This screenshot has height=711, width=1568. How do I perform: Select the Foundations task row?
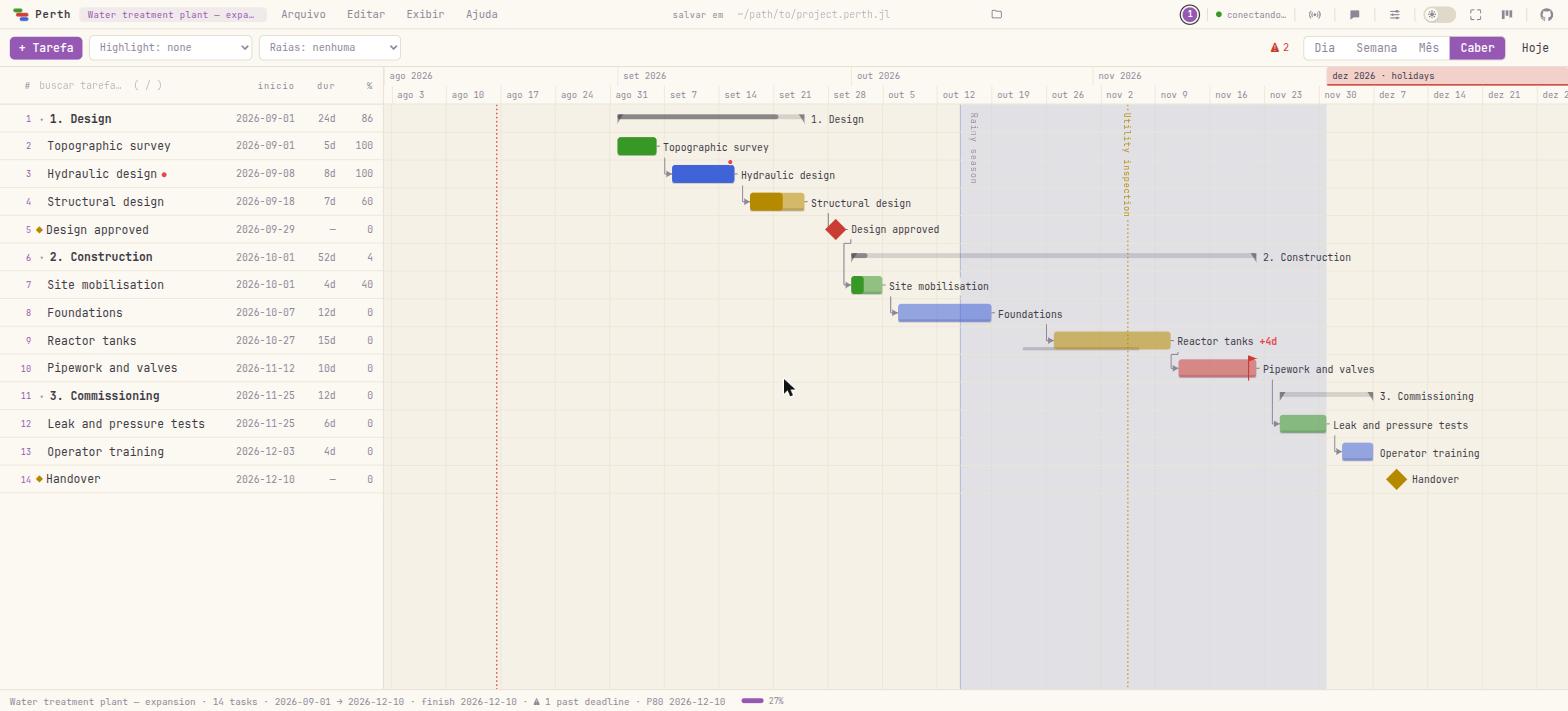(191, 313)
